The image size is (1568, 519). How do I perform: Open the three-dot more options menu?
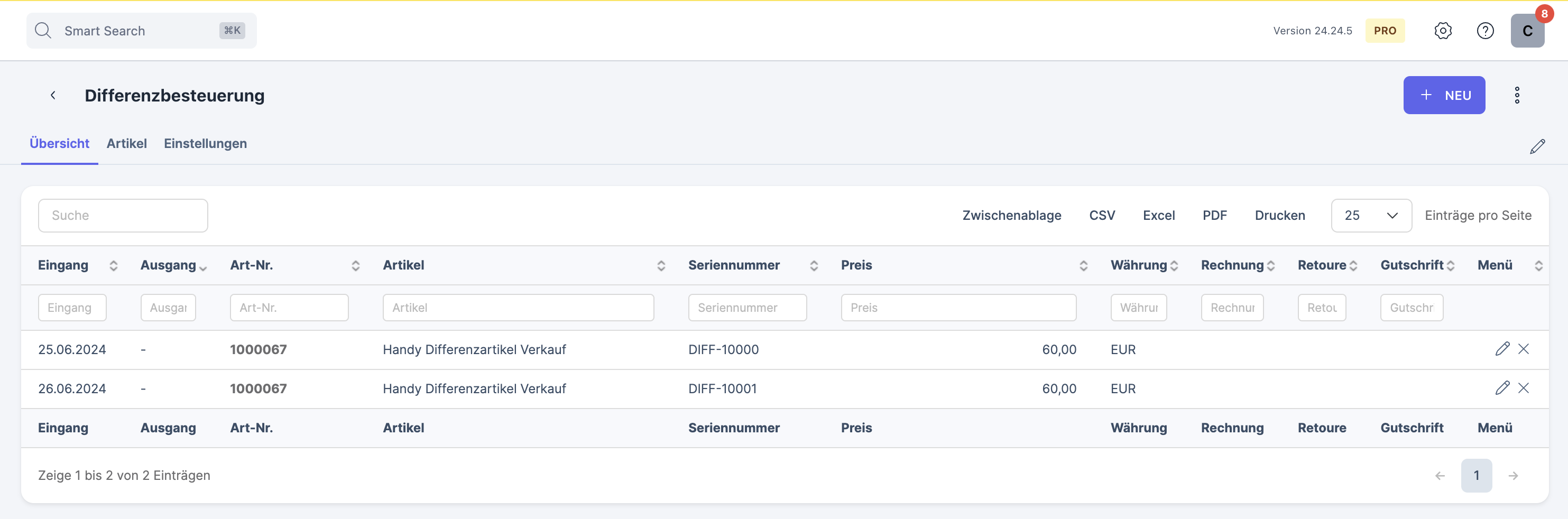(1516, 96)
